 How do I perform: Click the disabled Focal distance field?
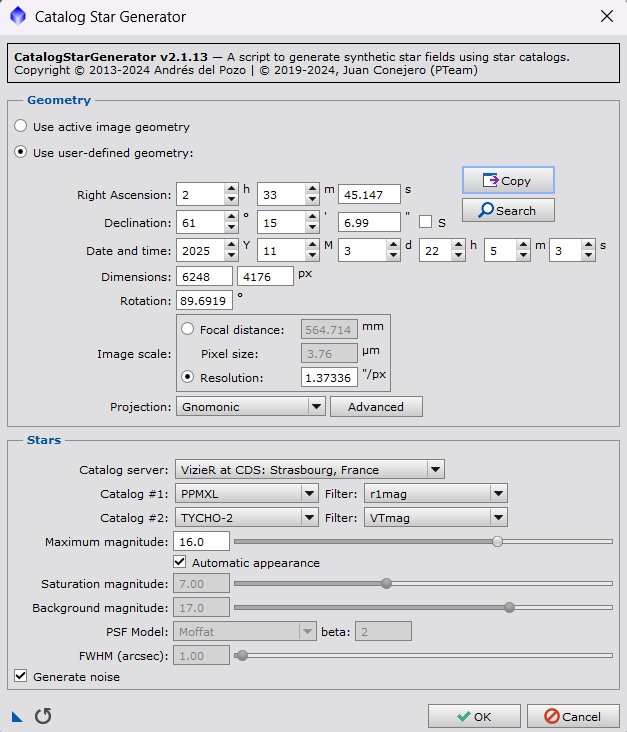[329, 329]
